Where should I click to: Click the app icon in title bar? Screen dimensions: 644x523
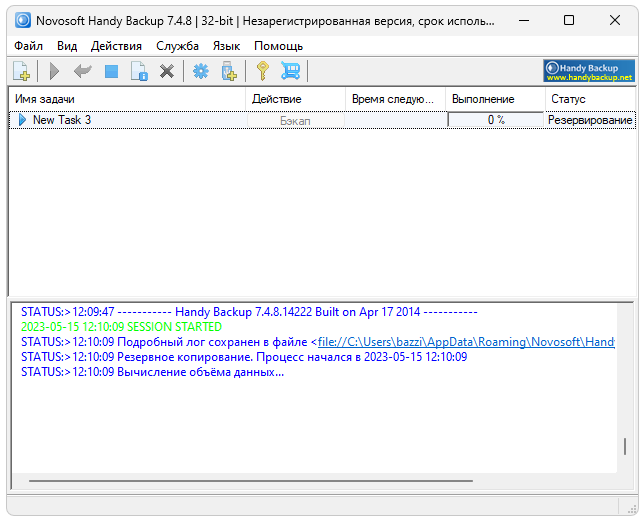tap(23, 20)
